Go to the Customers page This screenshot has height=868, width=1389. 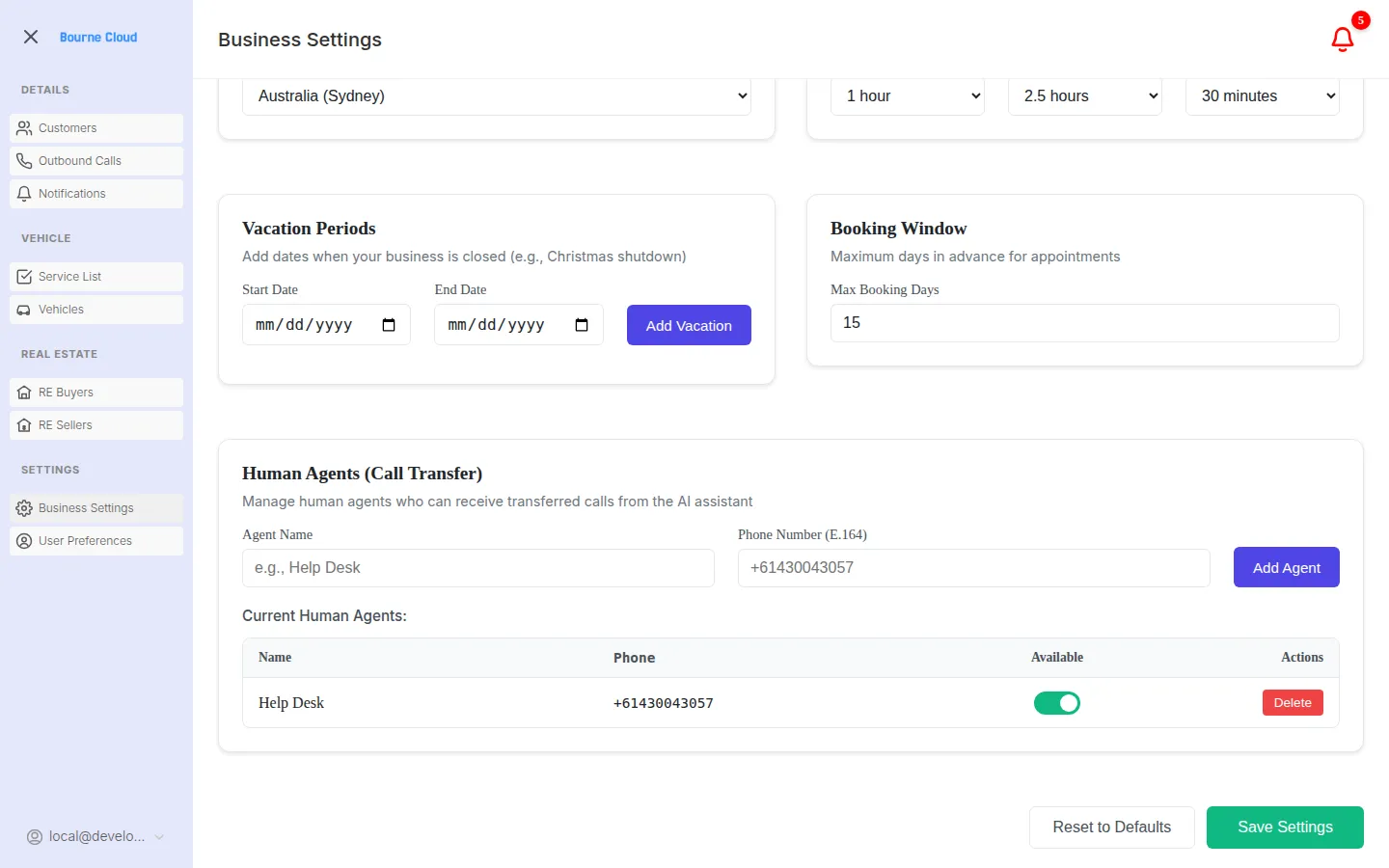pos(96,128)
